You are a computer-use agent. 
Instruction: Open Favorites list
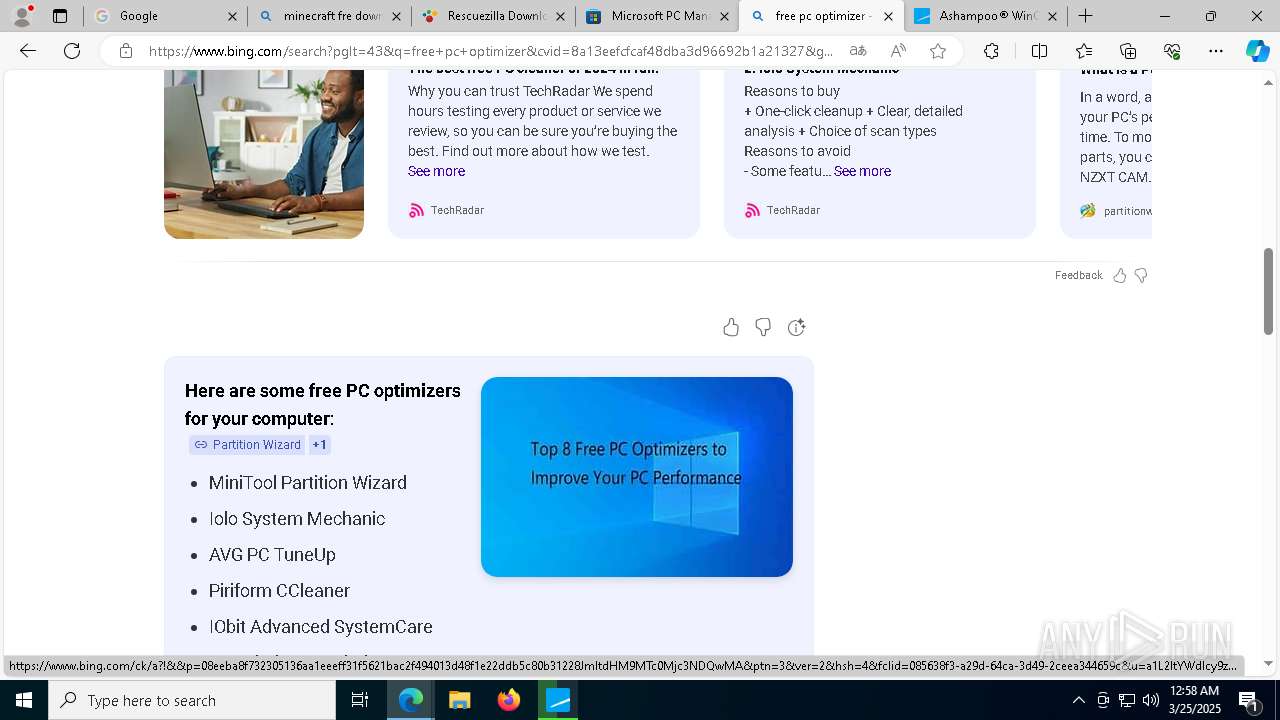[1084, 51]
